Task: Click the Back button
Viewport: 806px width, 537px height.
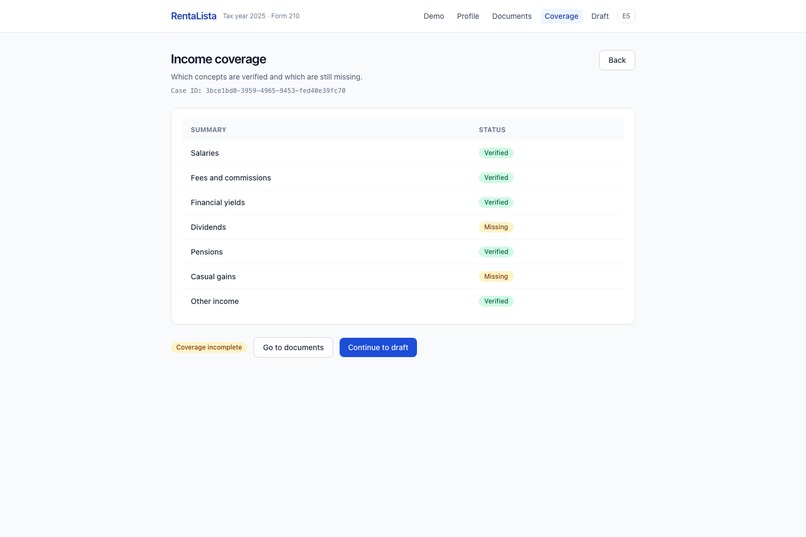Action: point(617,60)
